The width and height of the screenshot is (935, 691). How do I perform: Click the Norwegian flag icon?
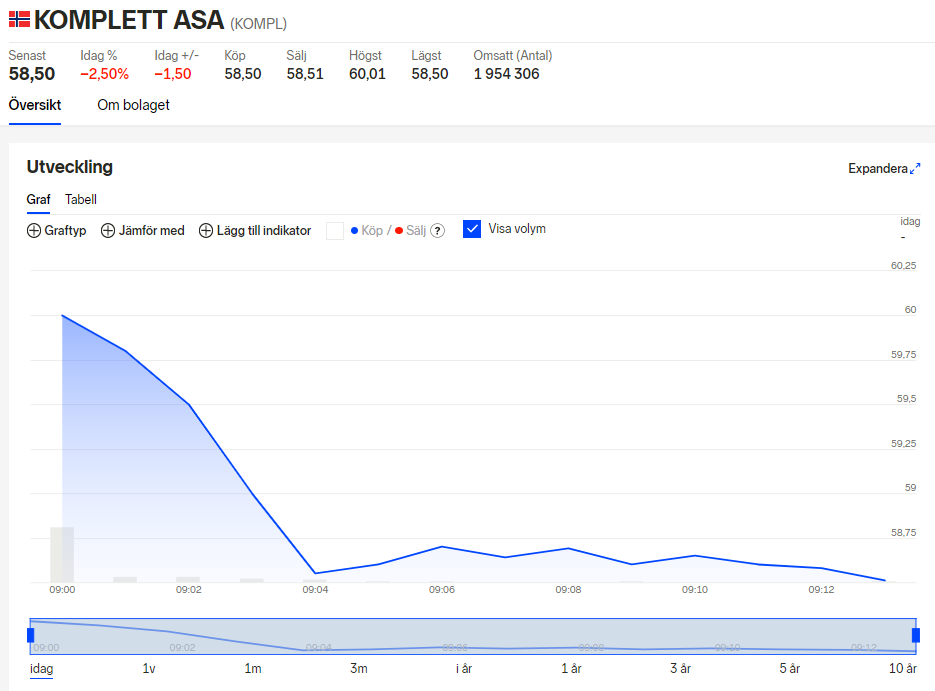tap(19, 19)
